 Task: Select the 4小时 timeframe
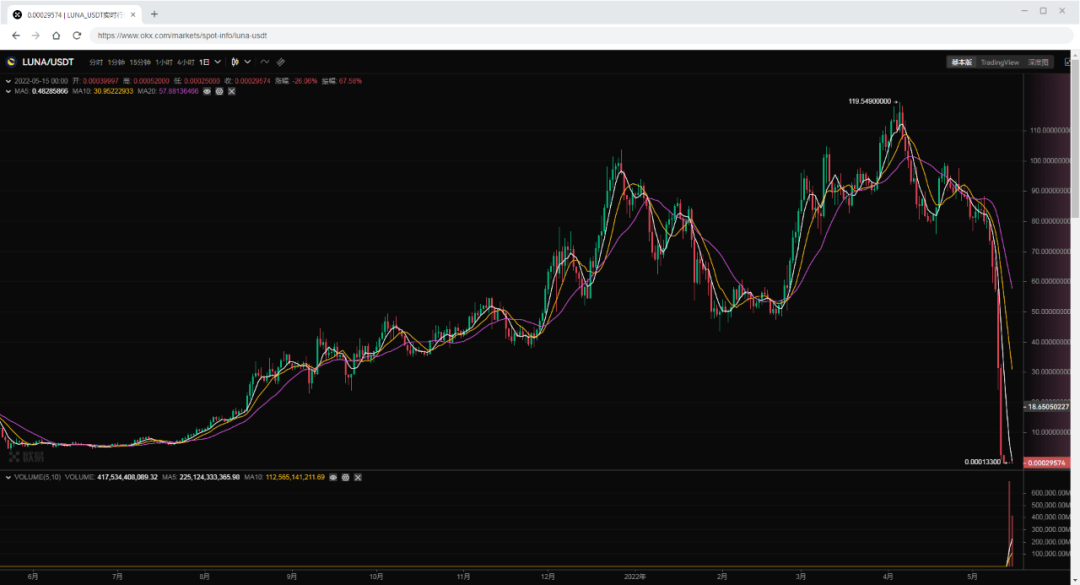pyautogui.click(x=186, y=62)
